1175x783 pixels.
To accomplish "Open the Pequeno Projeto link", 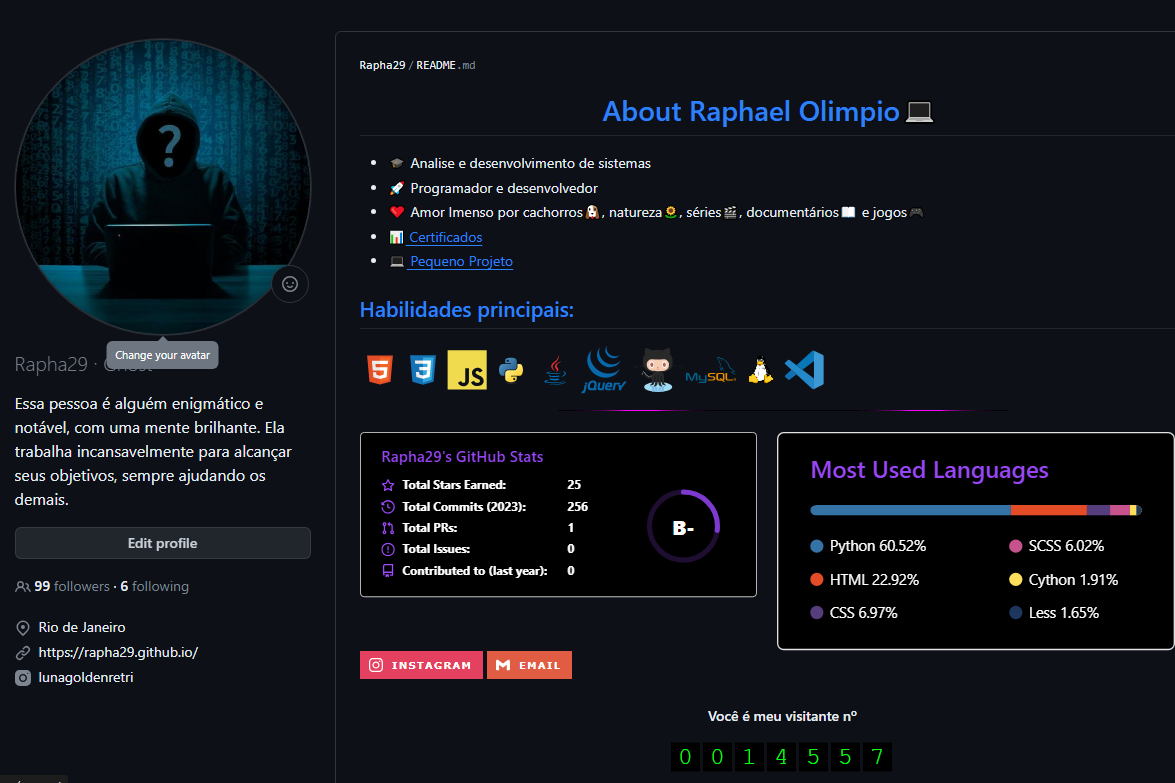I will pos(461,261).
